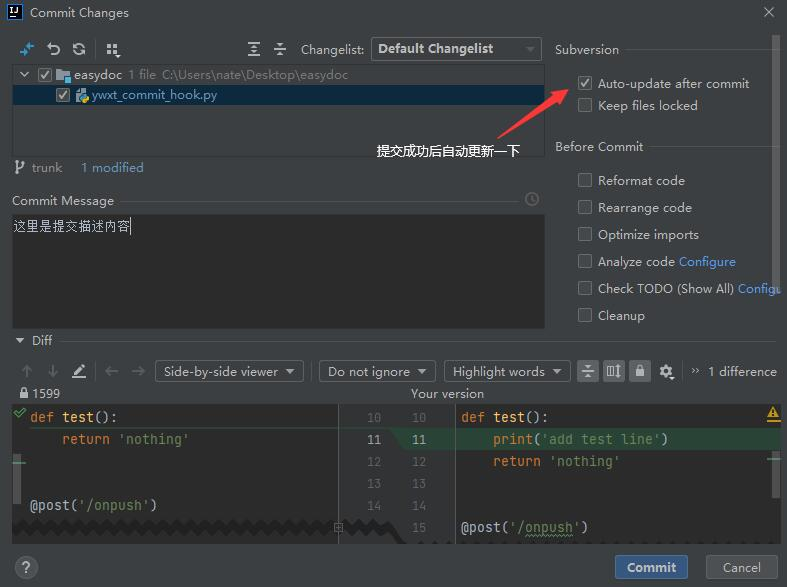This screenshot has width=787, height=587.
Task: Expand all files in changes tree
Action: coord(254,49)
